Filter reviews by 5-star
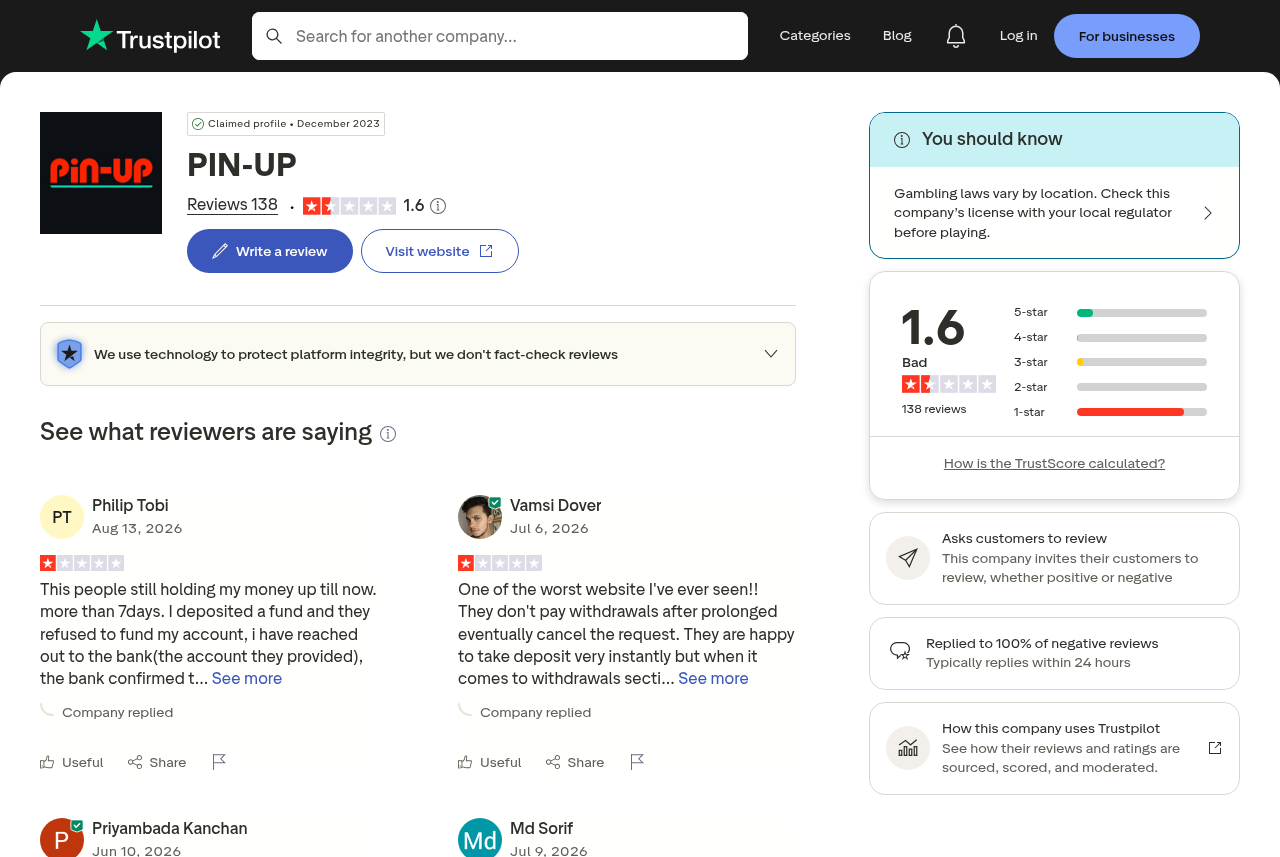The height and width of the screenshot is (857, 1280). click(1110, 312)
